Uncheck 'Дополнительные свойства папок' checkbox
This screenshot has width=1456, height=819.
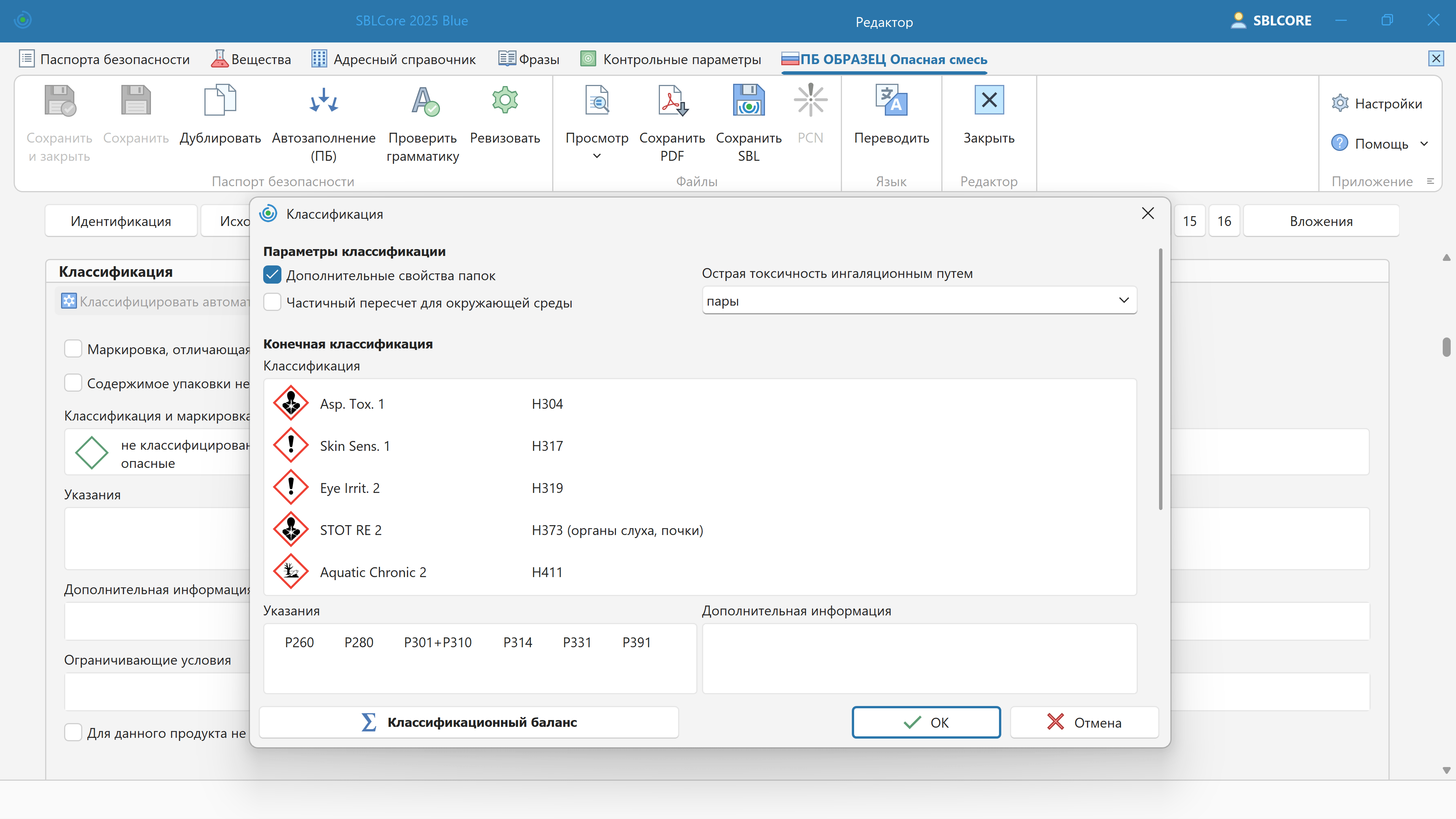(x=272, y=275)
